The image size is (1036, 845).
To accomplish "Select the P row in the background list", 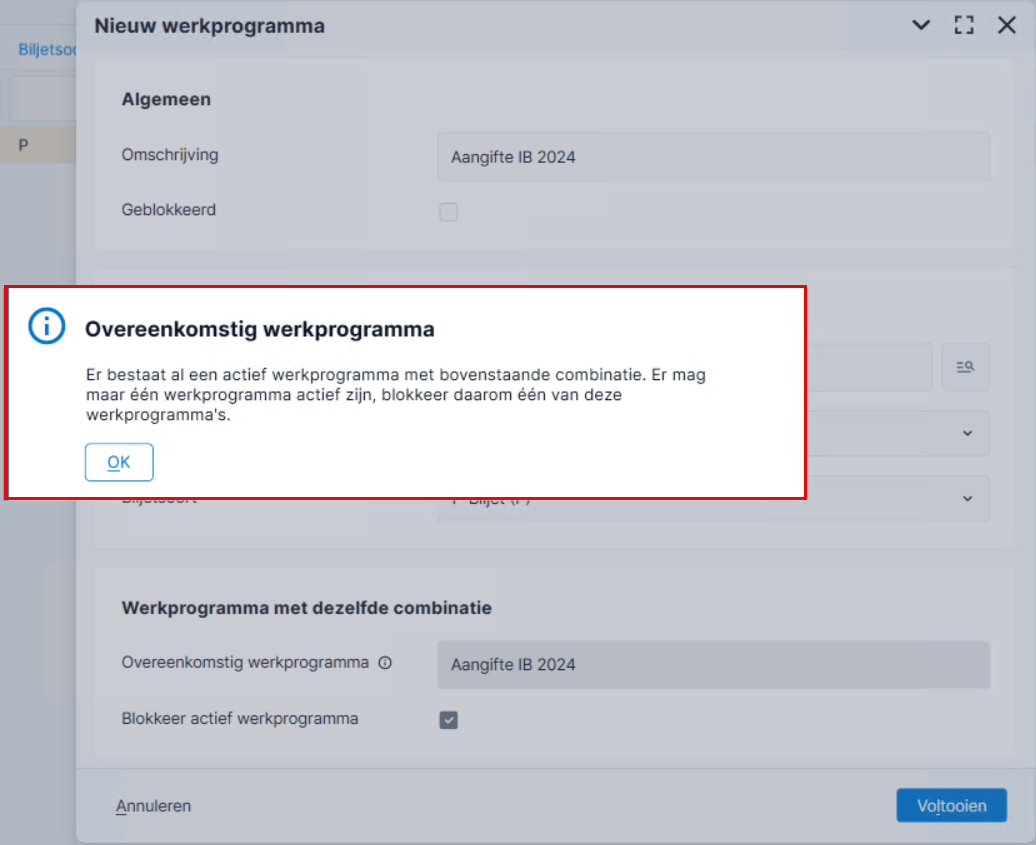I will pos(38,145).
